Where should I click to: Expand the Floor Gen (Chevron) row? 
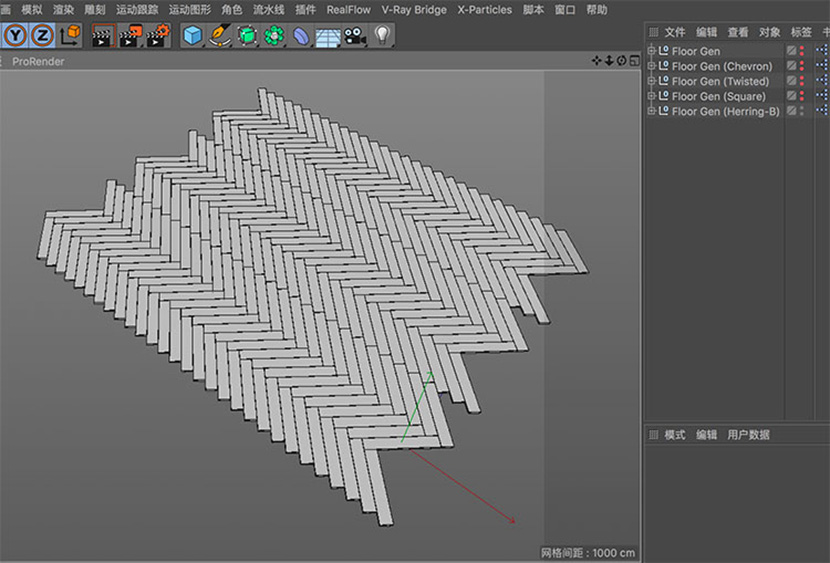tap(652, 66)
